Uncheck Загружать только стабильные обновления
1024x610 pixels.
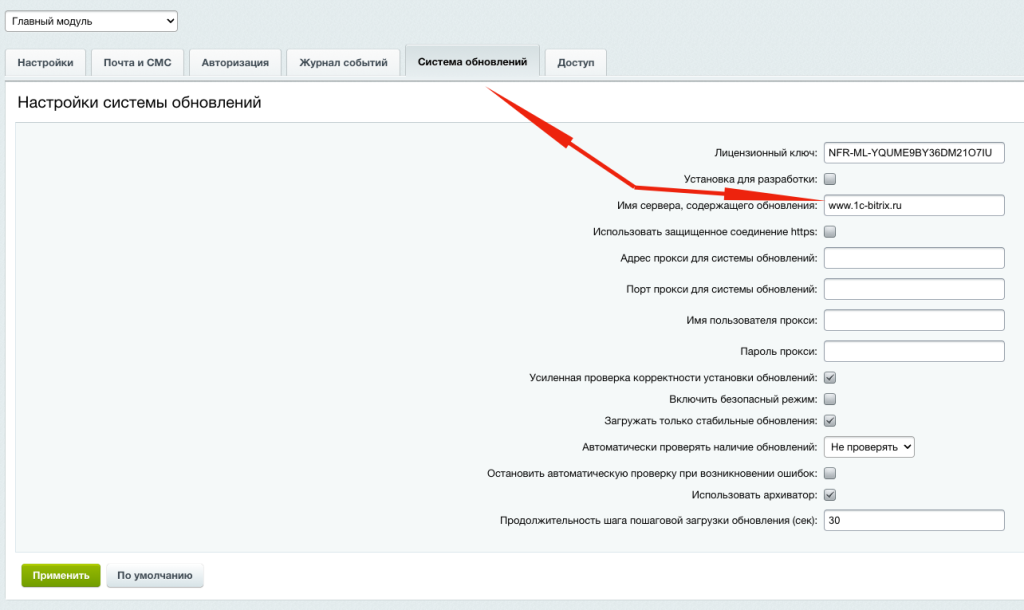coord(829,419)
